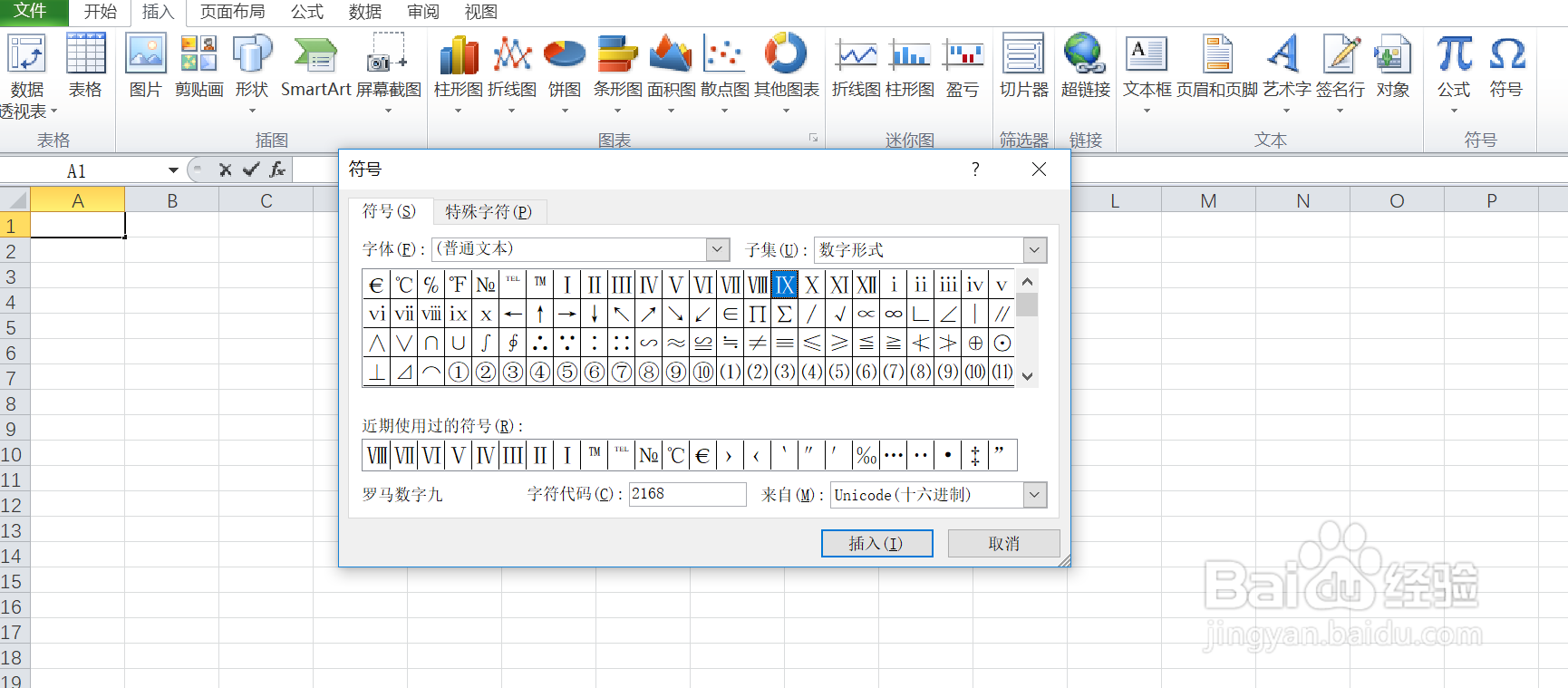Pick the recently used ‰ symbol
The image size is (1568, 688).
click(x=866, y=455)
